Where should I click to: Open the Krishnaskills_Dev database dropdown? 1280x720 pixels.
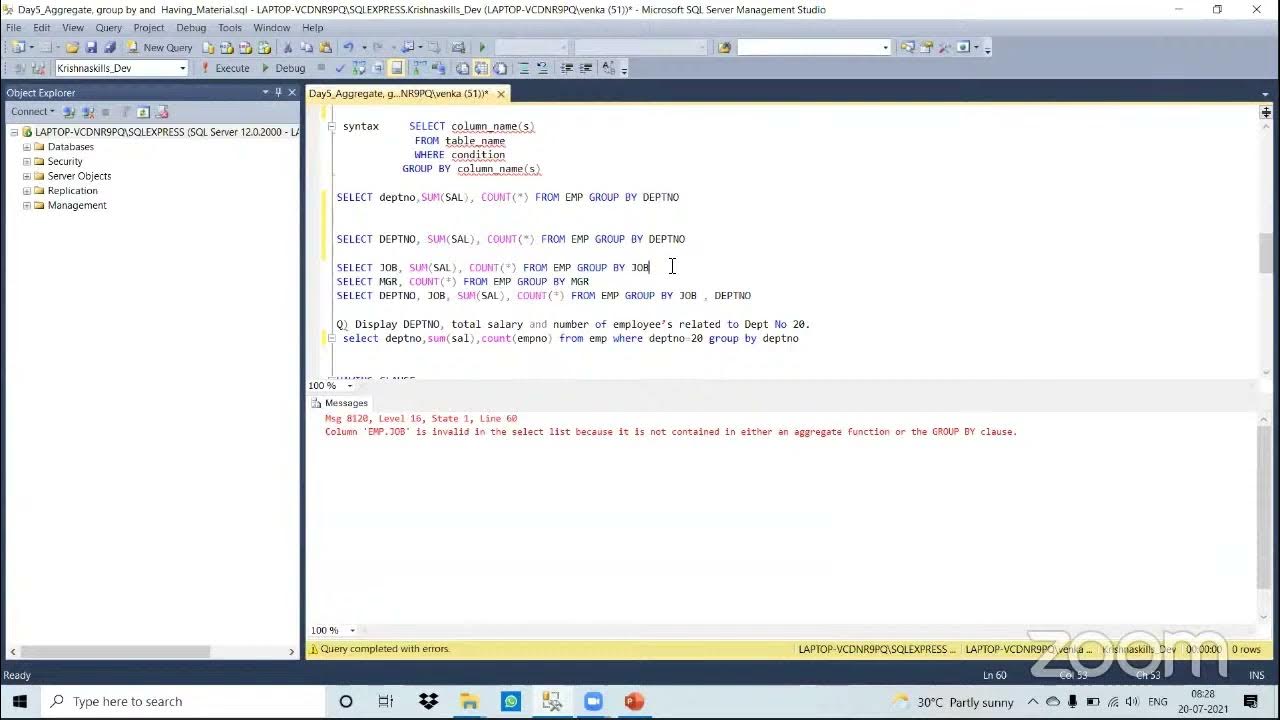(182, 68)
